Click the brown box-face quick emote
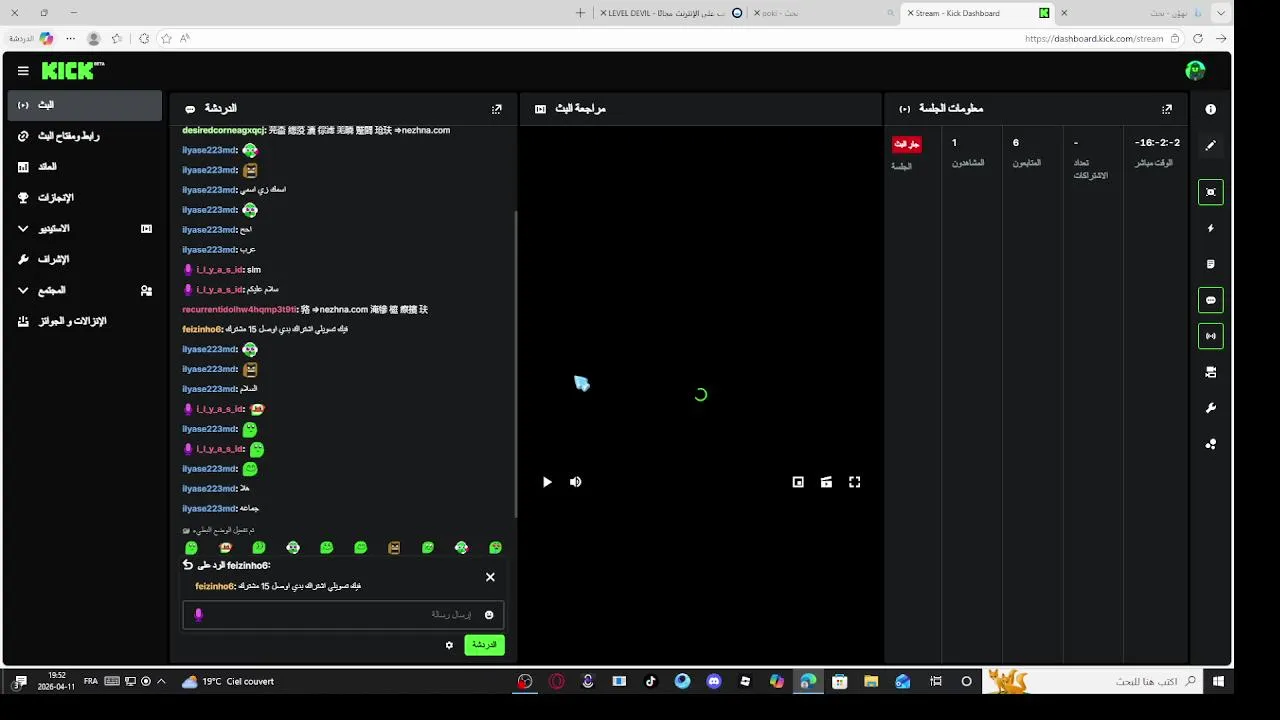This screenshot has width=1280, height=720. point(394,548)
